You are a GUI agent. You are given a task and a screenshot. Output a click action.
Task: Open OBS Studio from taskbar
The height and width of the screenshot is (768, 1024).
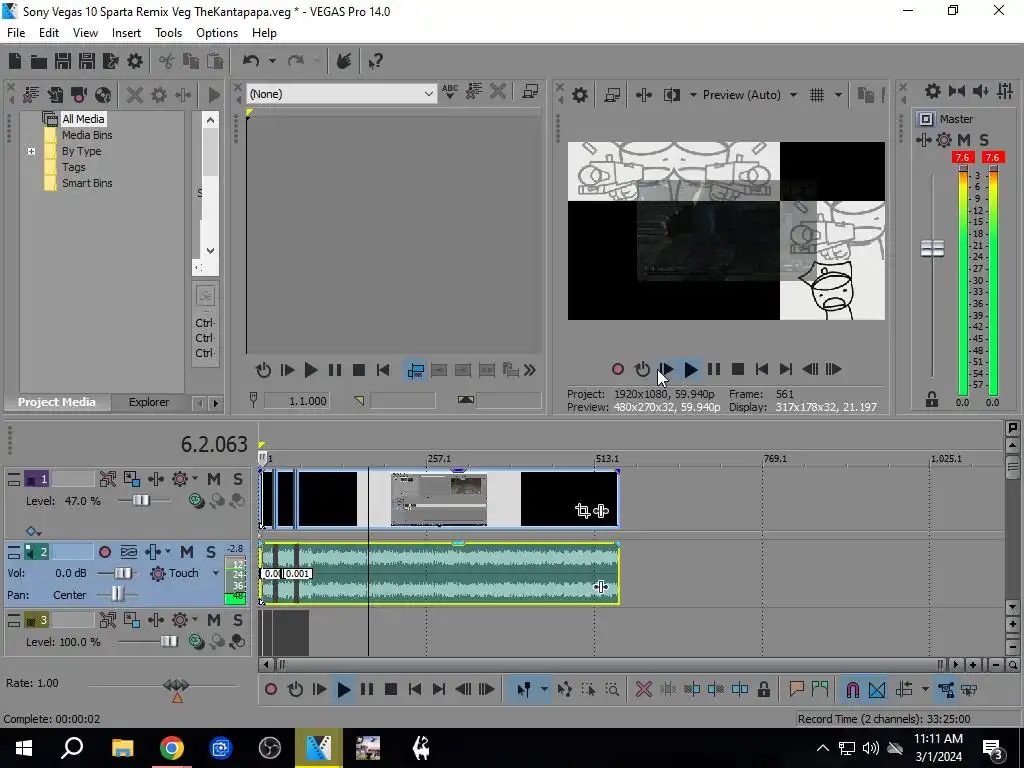pos(270,748)
